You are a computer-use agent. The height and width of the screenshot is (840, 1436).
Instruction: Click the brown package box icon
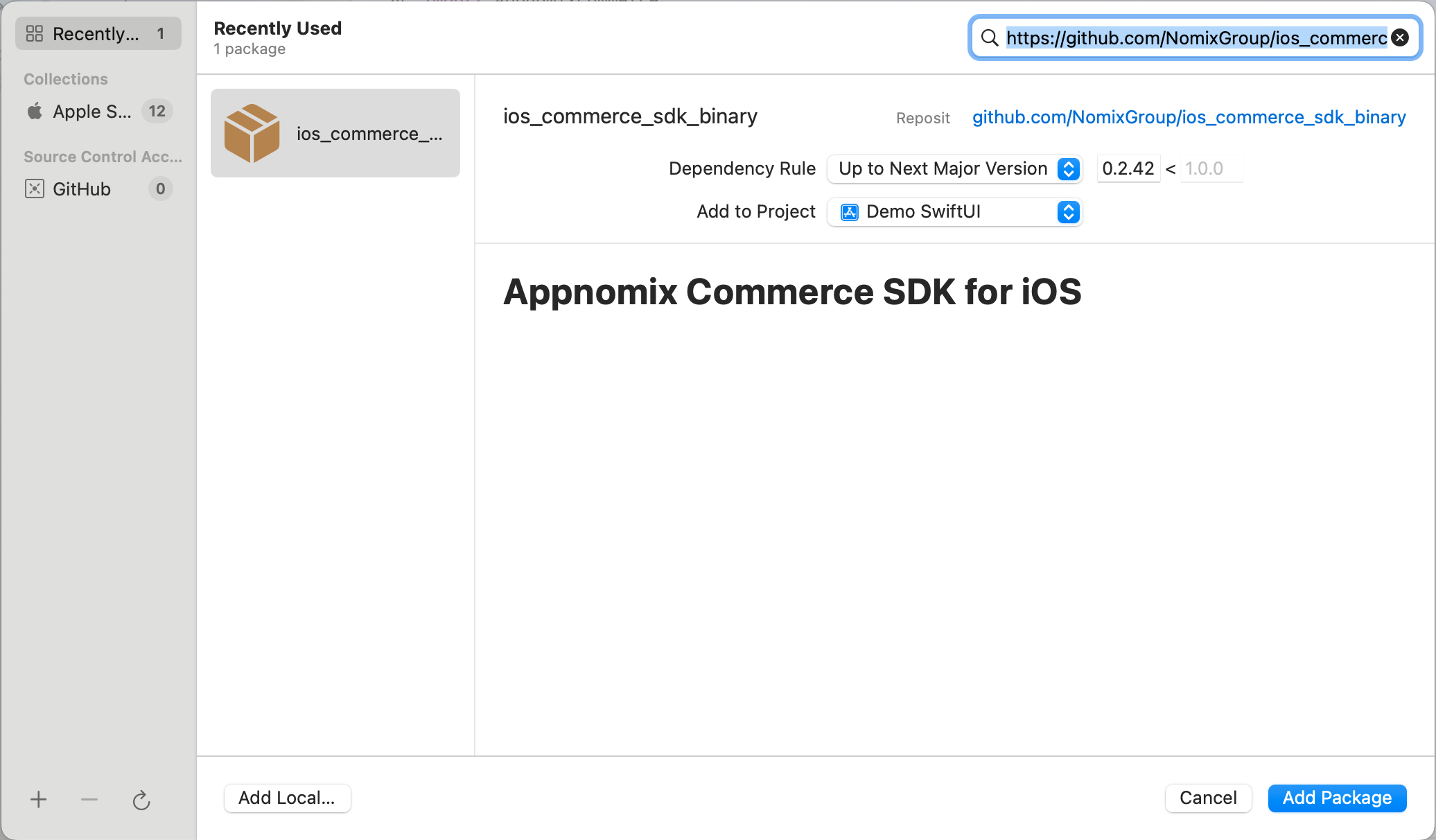(x=252, y=133)
